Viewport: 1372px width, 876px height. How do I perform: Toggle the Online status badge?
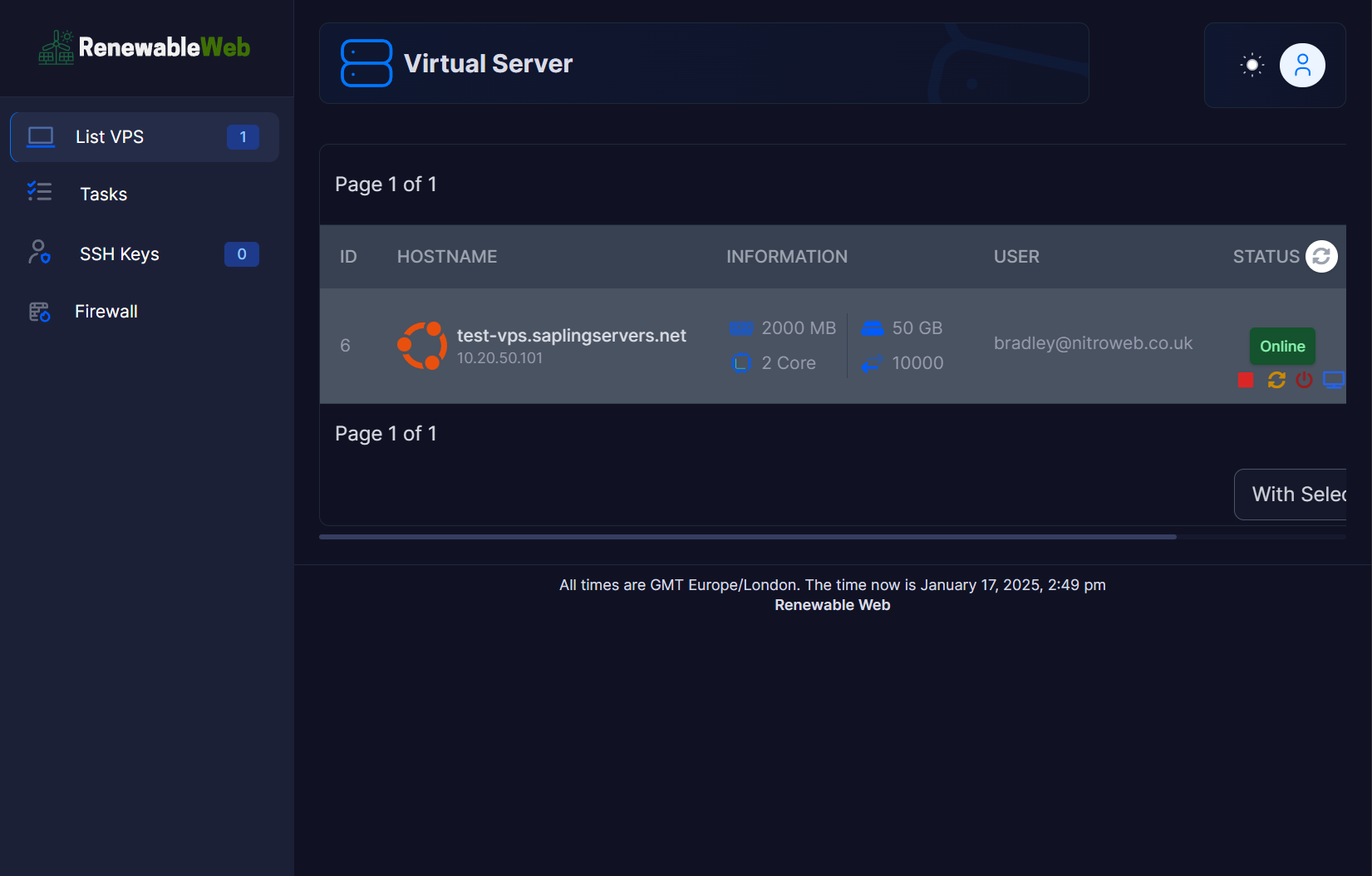click(1282, 346)
